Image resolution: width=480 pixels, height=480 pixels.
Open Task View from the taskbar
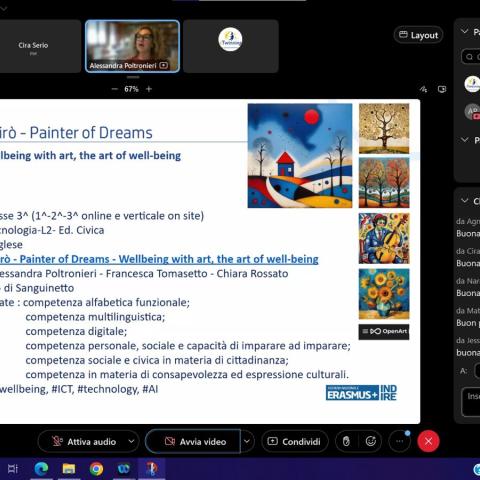[x=13, y=469]
